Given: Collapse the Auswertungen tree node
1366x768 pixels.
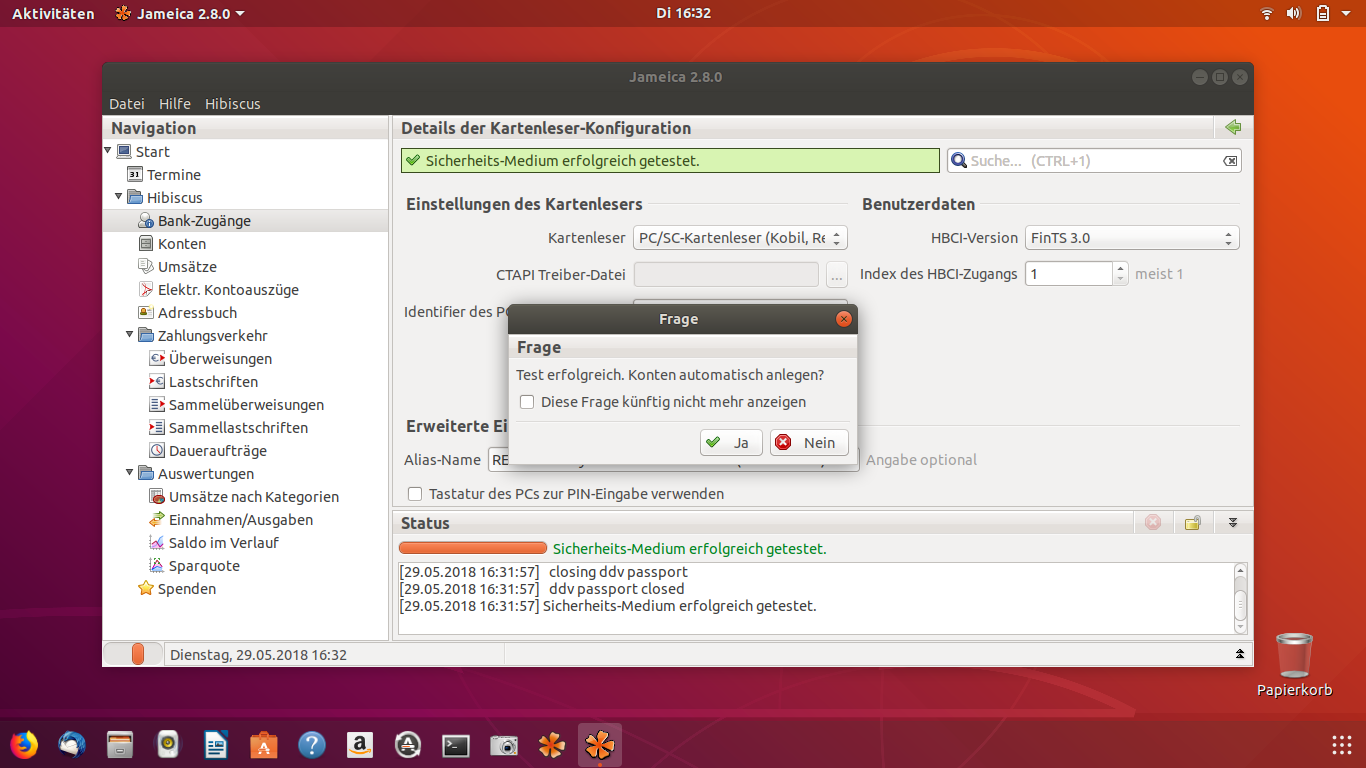Looking at the screenshot, I should click(130, 473).
